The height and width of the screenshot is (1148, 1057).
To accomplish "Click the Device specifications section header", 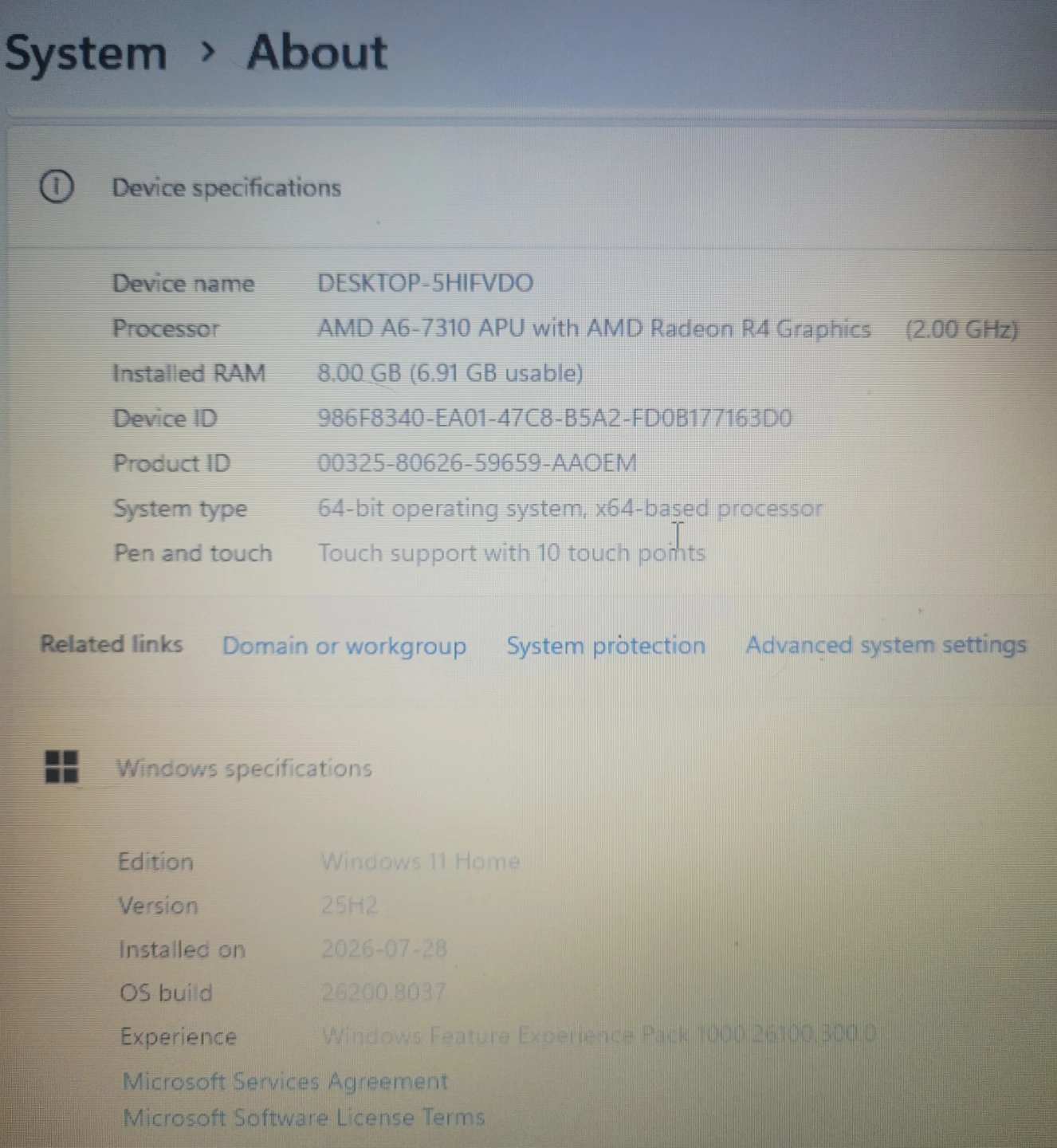I will 226,187.
